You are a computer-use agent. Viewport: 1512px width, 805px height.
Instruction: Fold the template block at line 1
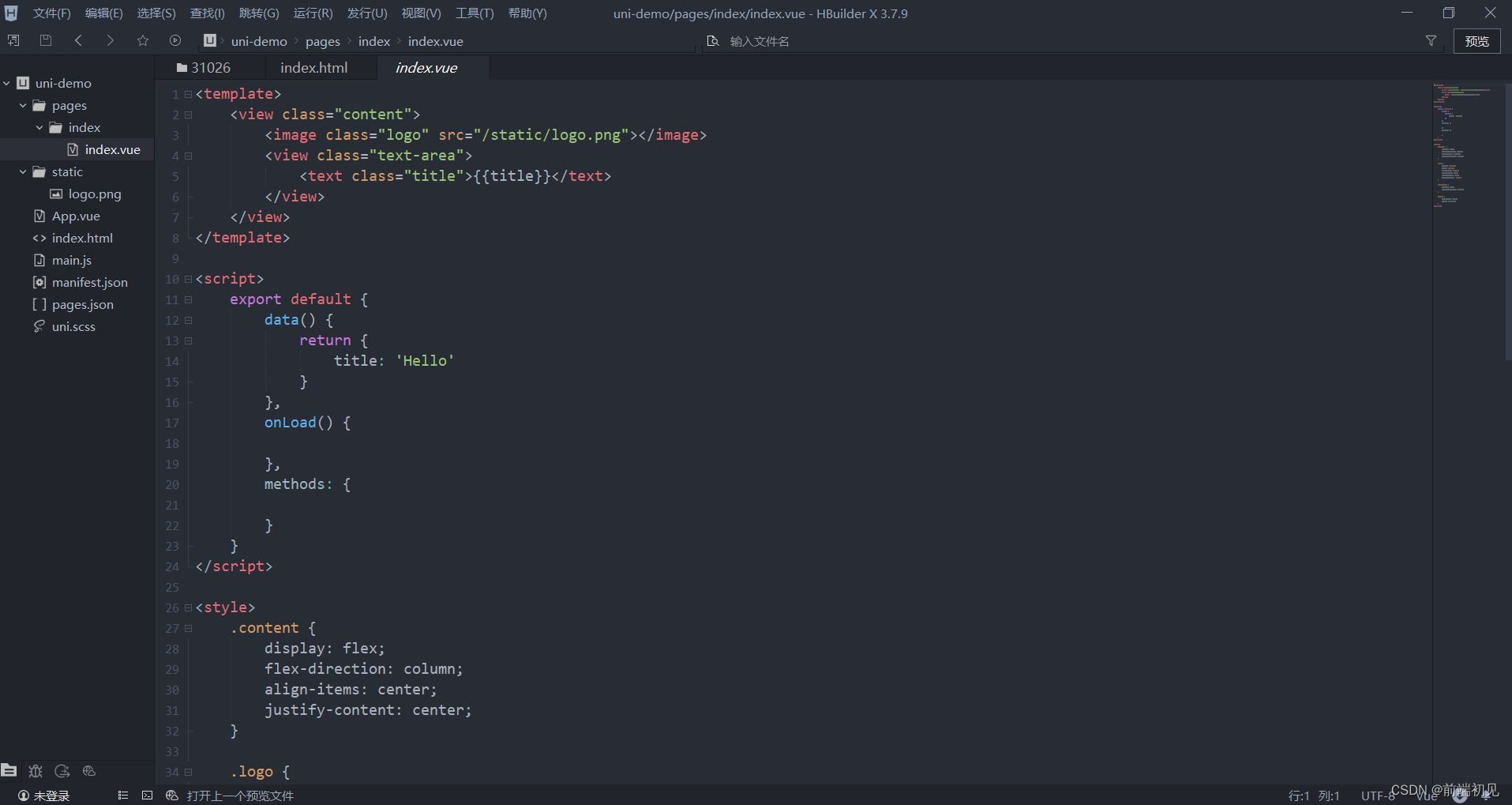(188, 94)
